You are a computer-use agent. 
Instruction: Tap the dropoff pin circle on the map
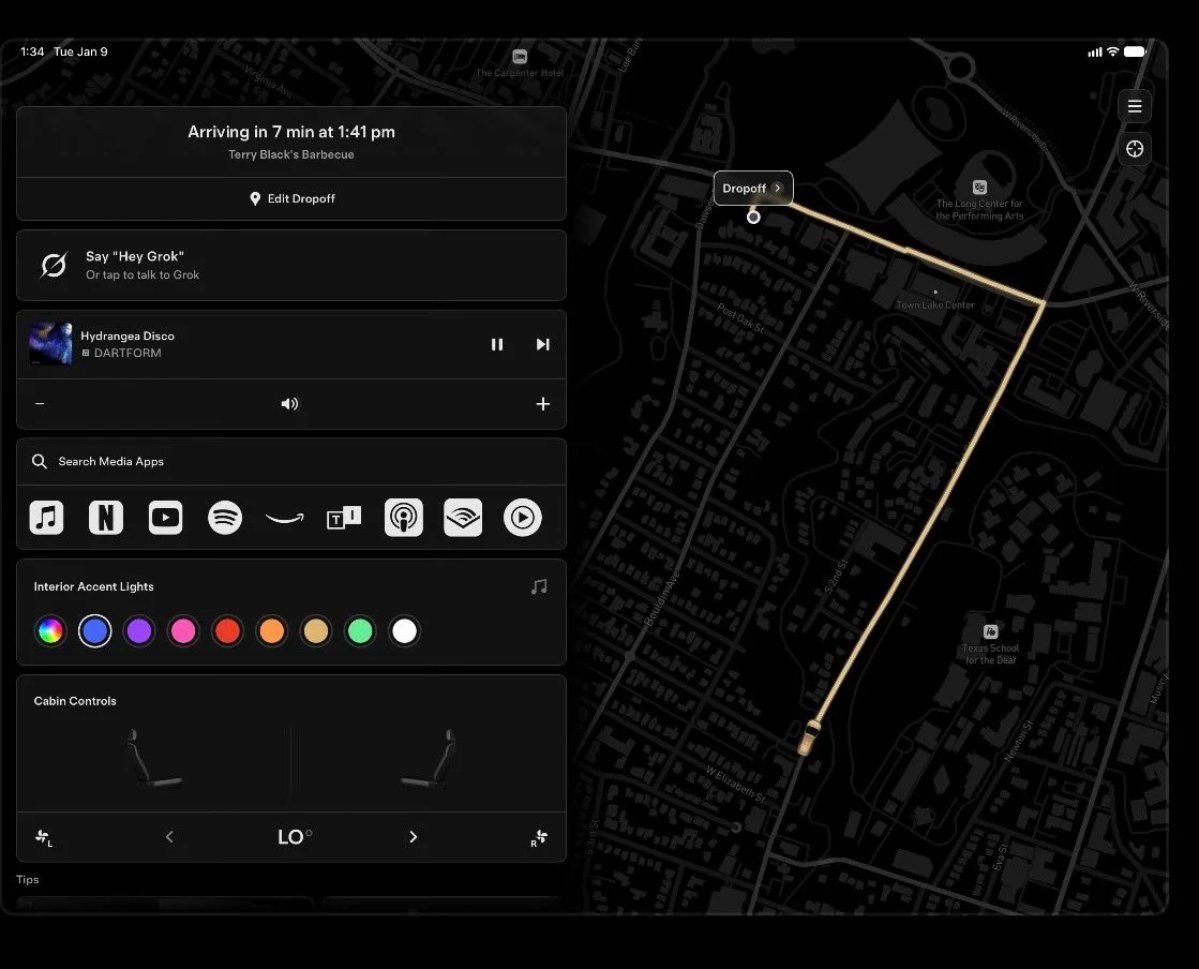coord(753,217)
